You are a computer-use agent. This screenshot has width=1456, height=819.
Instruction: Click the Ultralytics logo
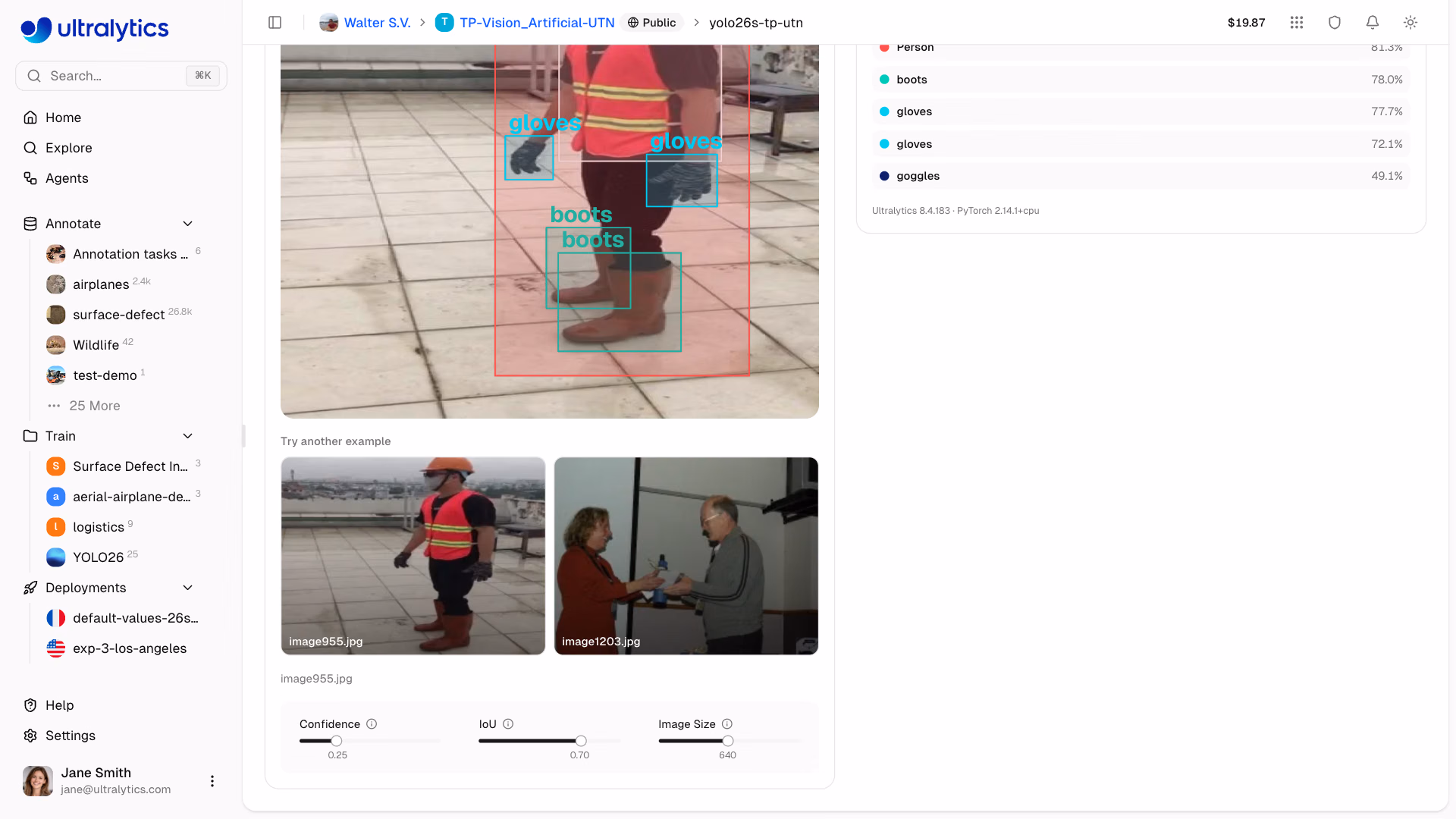95,29
